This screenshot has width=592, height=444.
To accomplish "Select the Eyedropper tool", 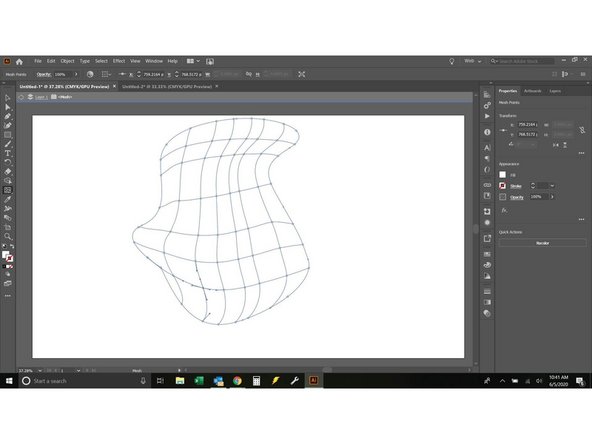I will [x=8, y=199].
